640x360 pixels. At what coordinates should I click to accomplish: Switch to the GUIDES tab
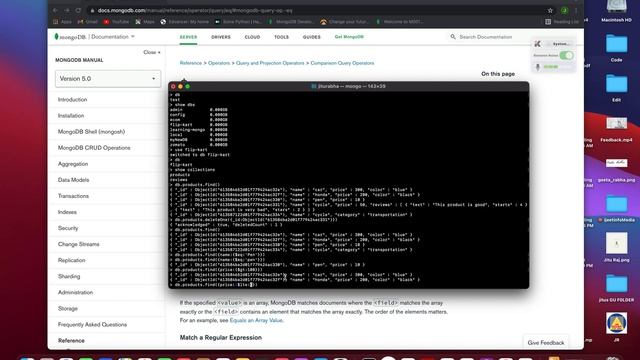tap(311, 37)
